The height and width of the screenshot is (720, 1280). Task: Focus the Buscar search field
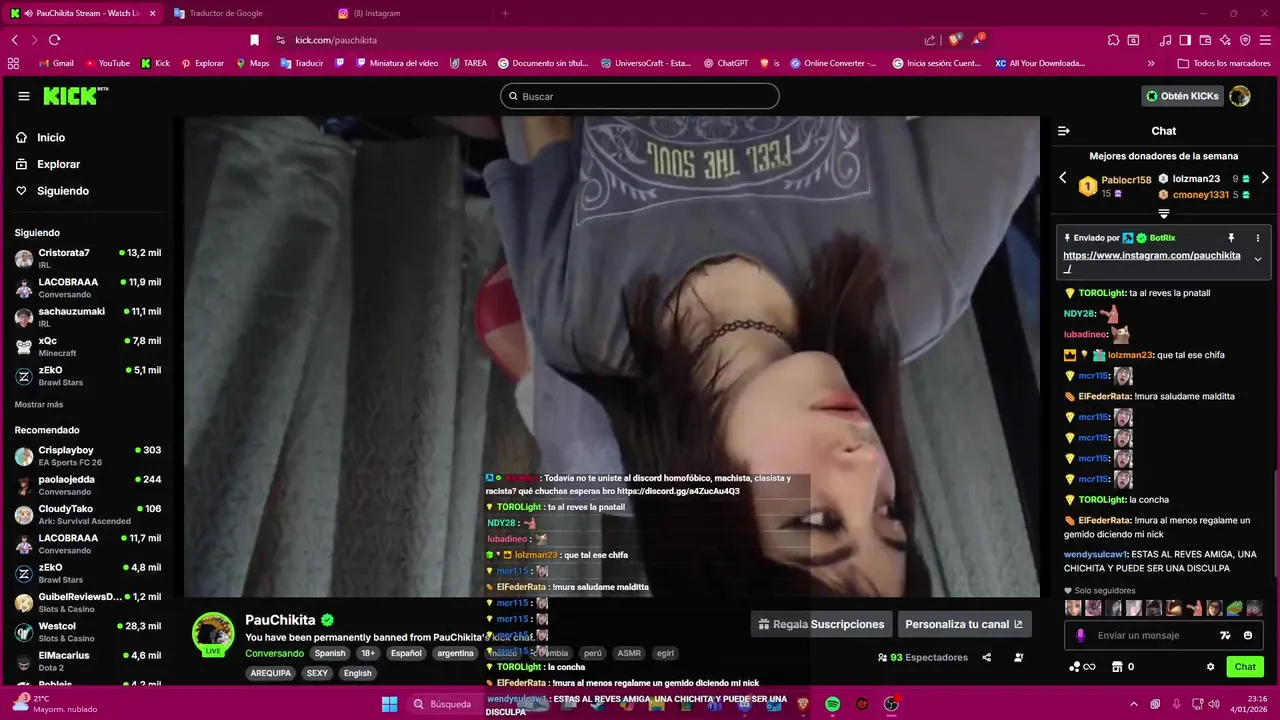pos(640,96)
